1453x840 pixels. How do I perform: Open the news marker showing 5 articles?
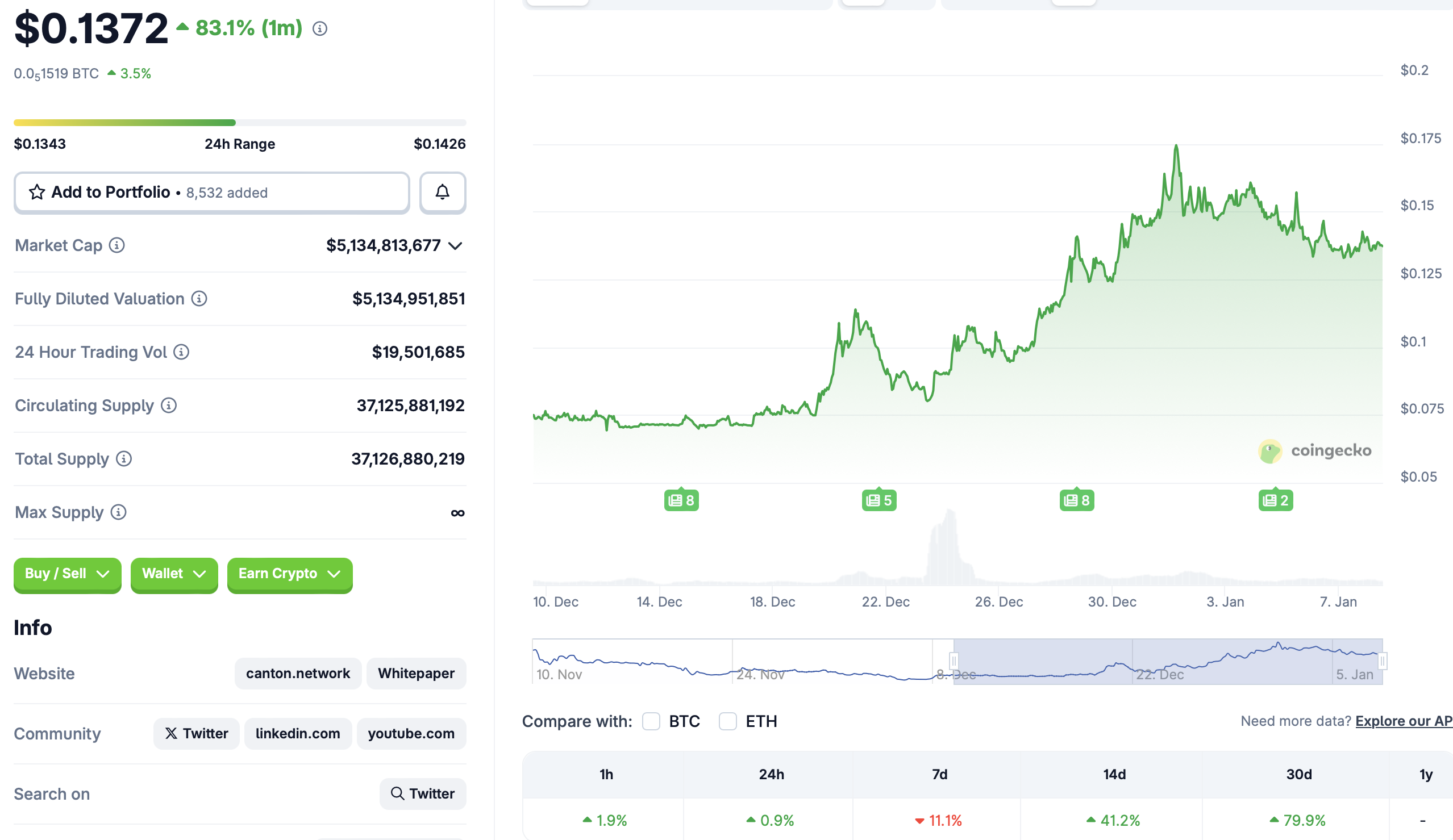click(879, 499)
